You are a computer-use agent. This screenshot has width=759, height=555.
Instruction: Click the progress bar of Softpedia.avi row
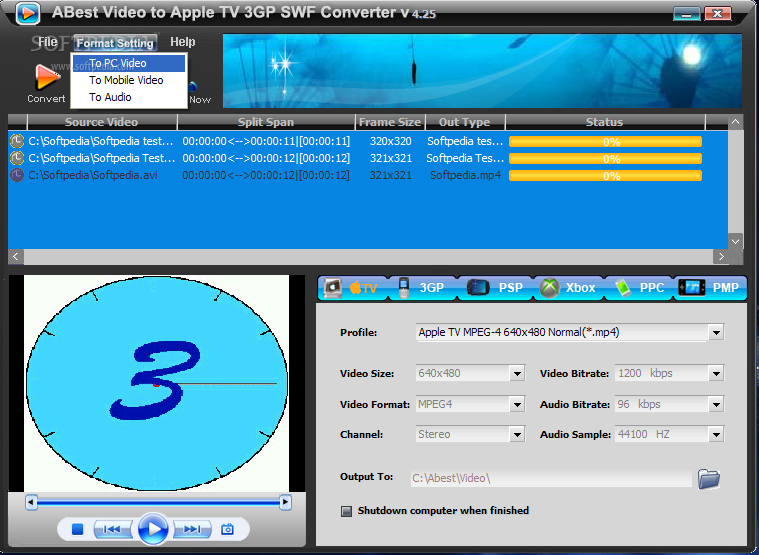605,176
